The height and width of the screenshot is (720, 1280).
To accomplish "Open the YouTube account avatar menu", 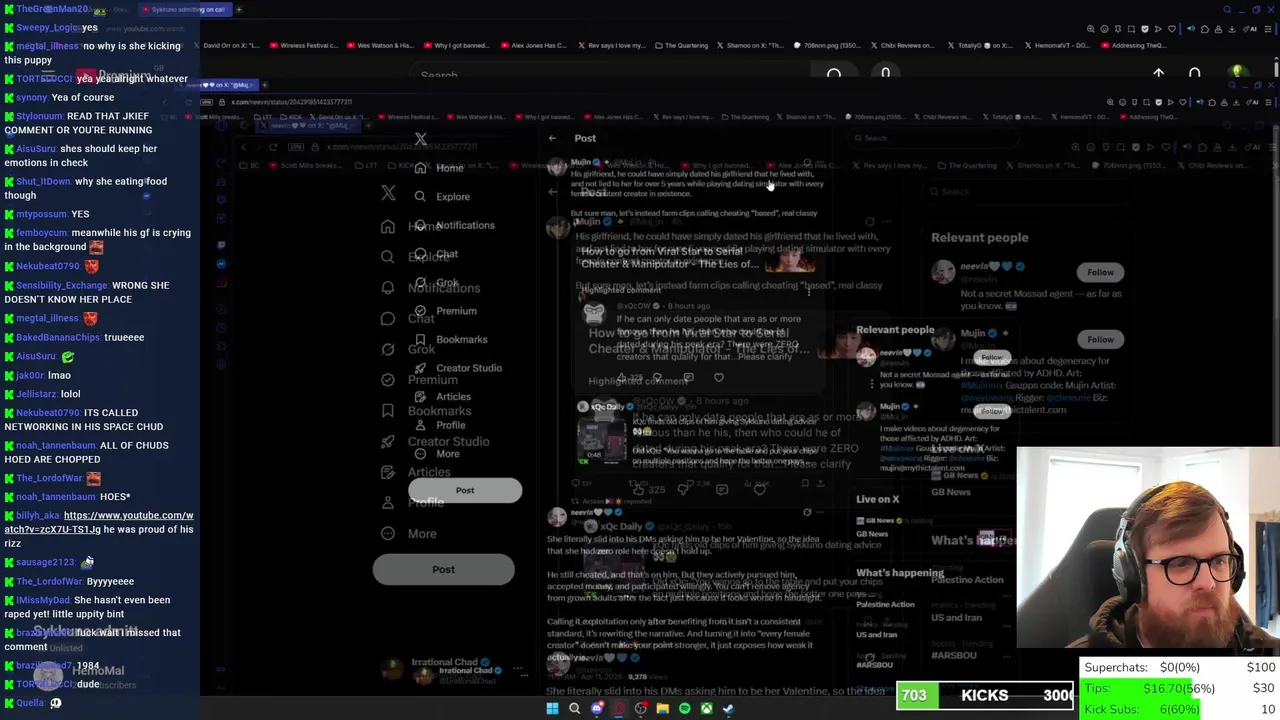I will [1238, 73].
